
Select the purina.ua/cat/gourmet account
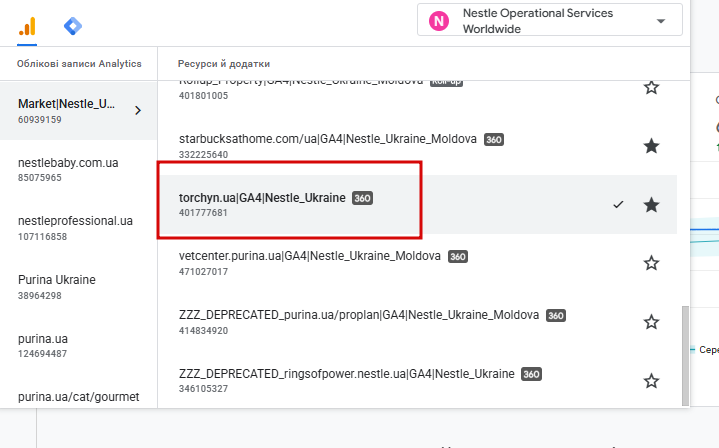78,397
